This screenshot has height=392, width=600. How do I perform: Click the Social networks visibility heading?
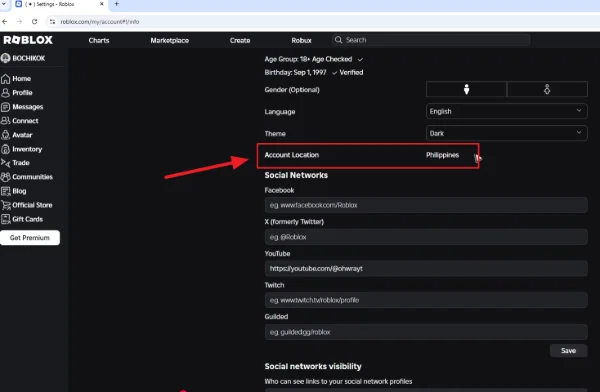click(313, 366)
